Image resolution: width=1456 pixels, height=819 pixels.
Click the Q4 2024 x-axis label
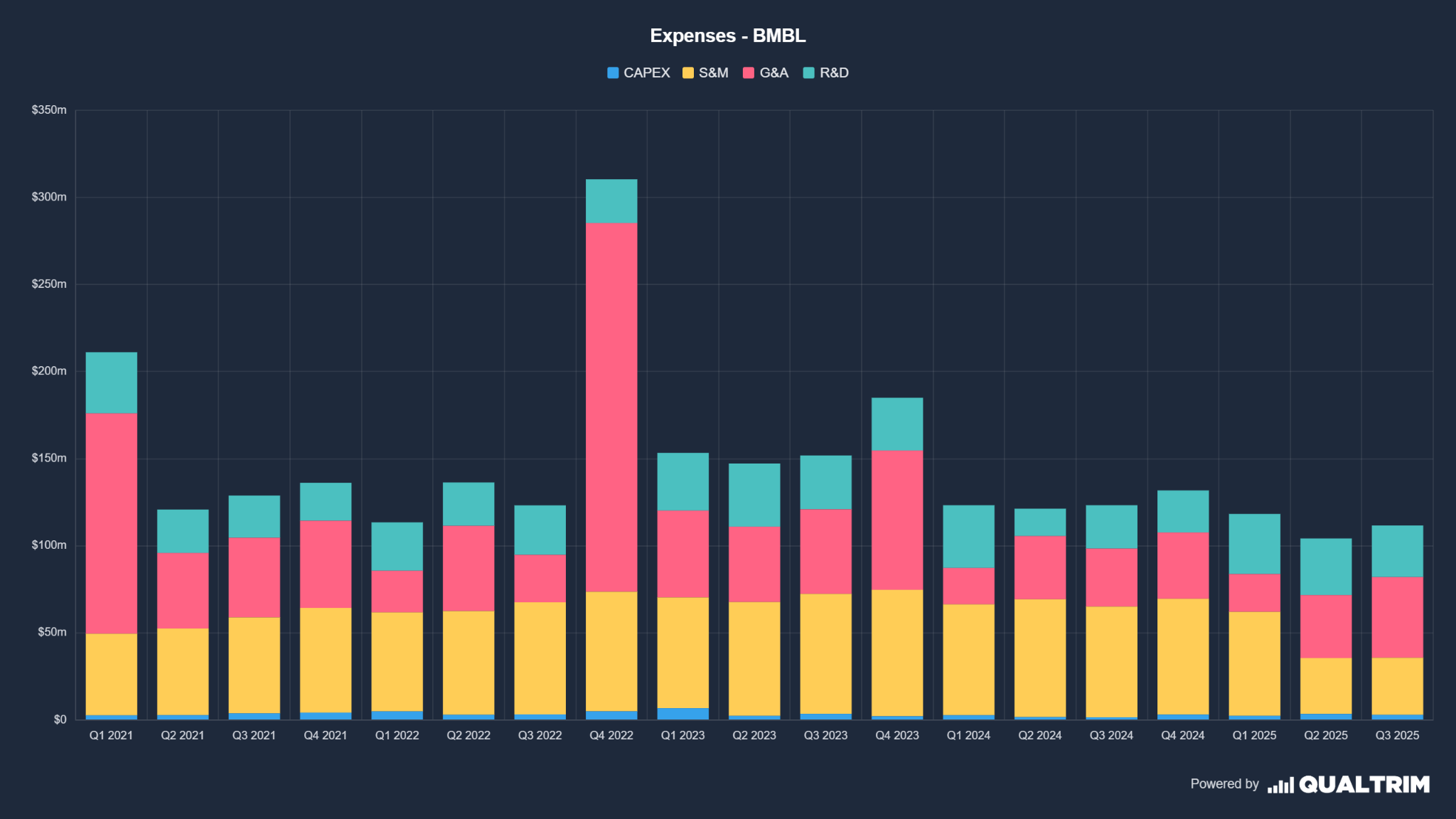coord(1183,735)
